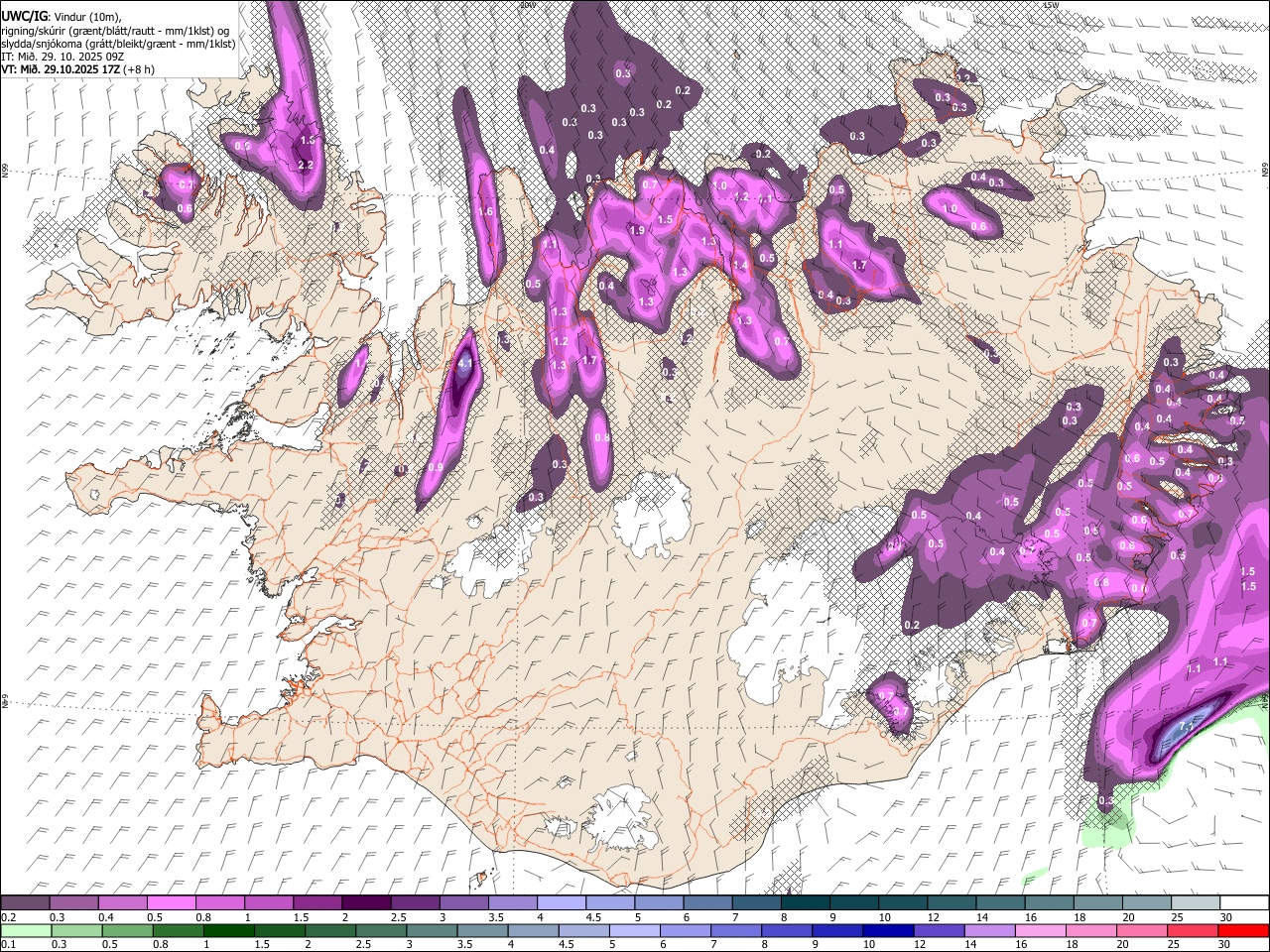
Task: Click the 'VT: Mið. 29.10.2025 17Z (+8 h)' line
Action: pyautogui.click(x=77, y=69)
